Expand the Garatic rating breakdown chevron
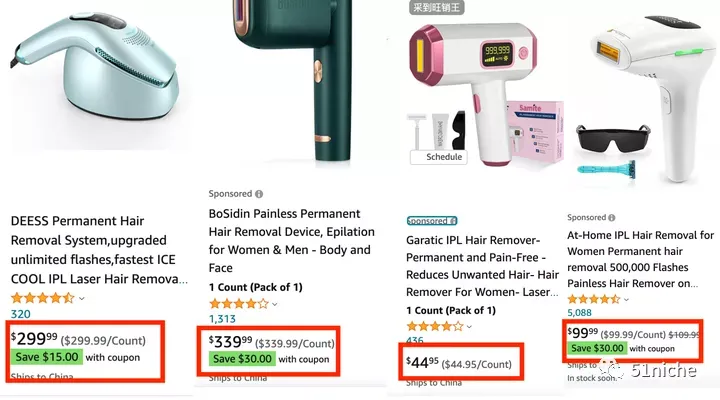This screenshot has height=400, width=720. tap(469, 327)
